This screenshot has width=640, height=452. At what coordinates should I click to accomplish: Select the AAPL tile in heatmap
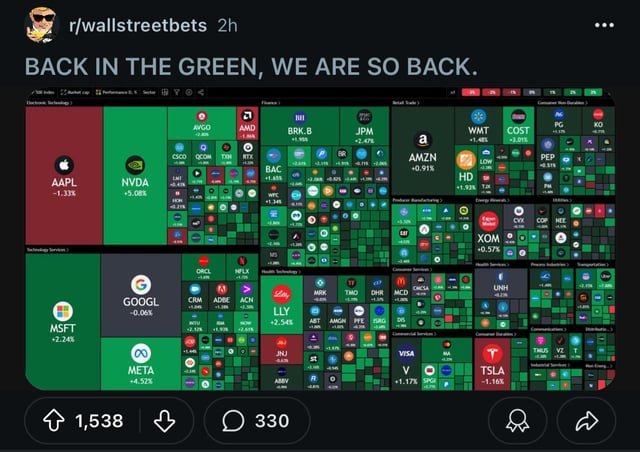point(64,176)
